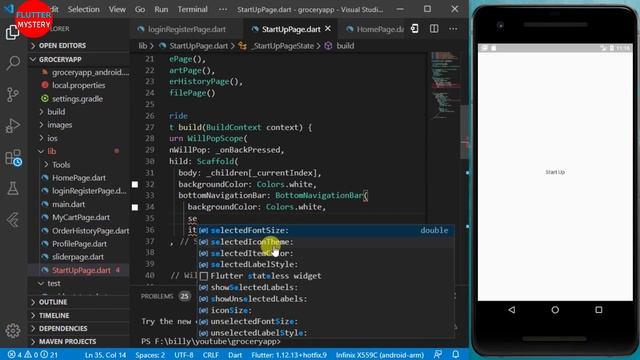
Task: Select device Infinix X559C in status bar
Action: (x=380, y=355)
